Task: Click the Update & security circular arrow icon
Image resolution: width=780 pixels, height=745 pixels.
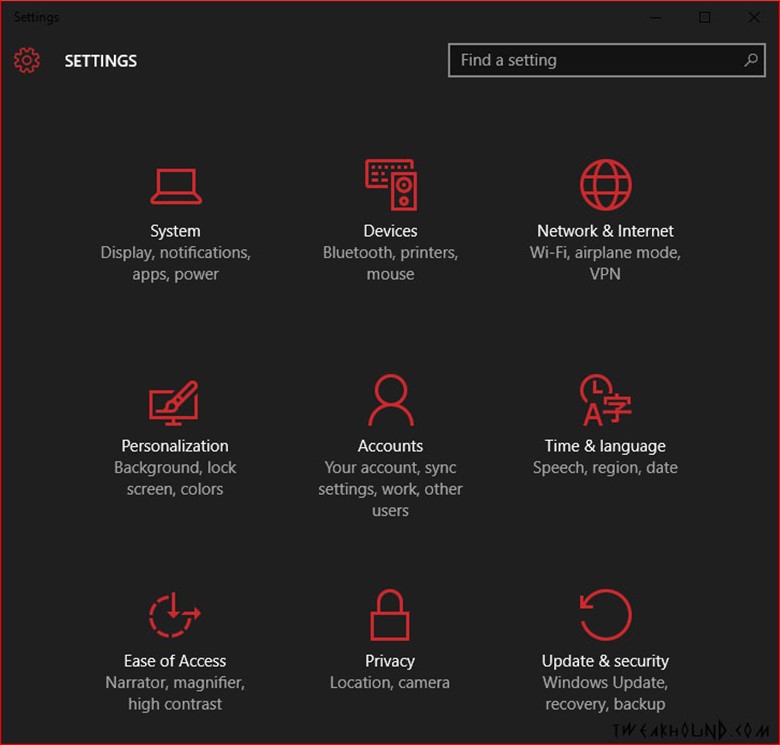Action: pyautogui.click(x=605, y=614)
